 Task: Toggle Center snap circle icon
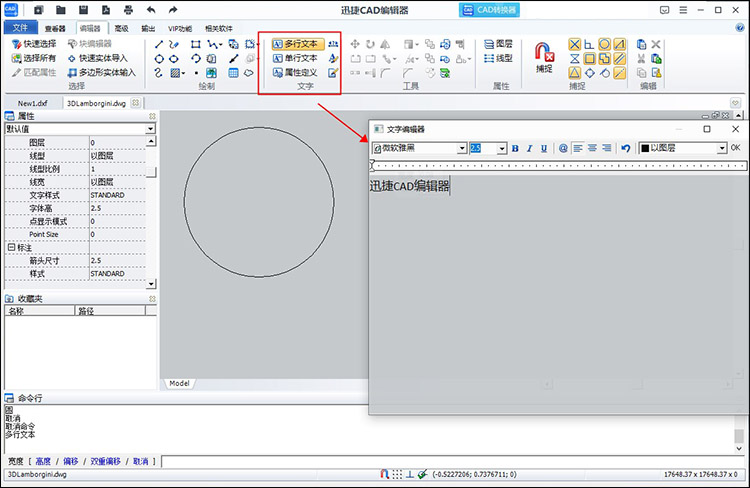click(x=605, y=44)
